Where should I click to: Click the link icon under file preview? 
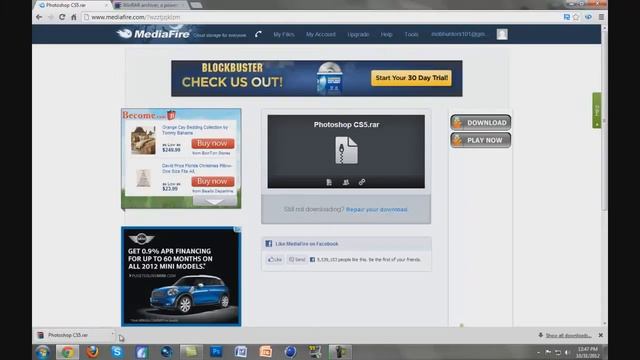(x=362, y=182)
